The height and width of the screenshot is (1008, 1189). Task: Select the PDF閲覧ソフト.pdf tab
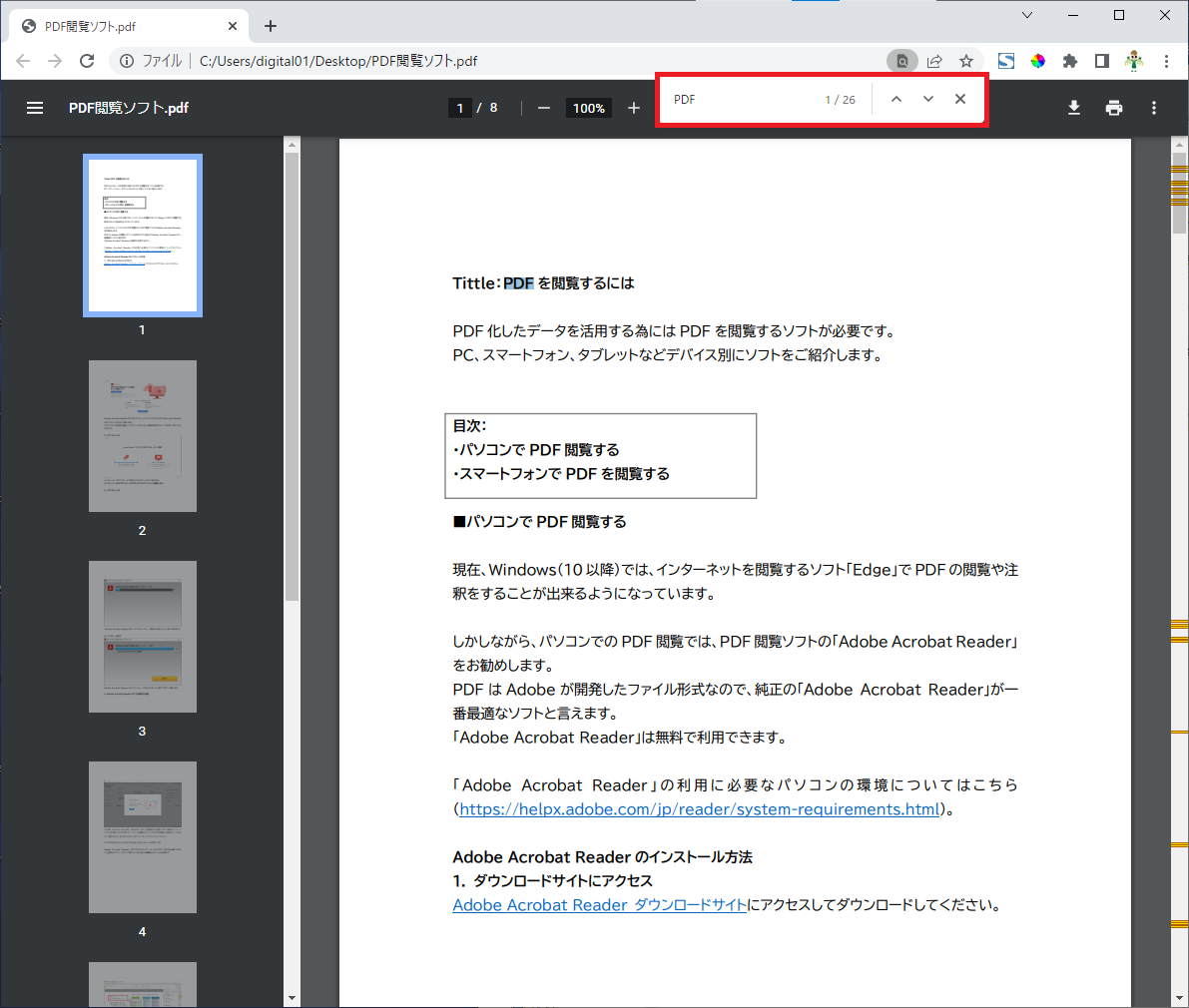129,27
